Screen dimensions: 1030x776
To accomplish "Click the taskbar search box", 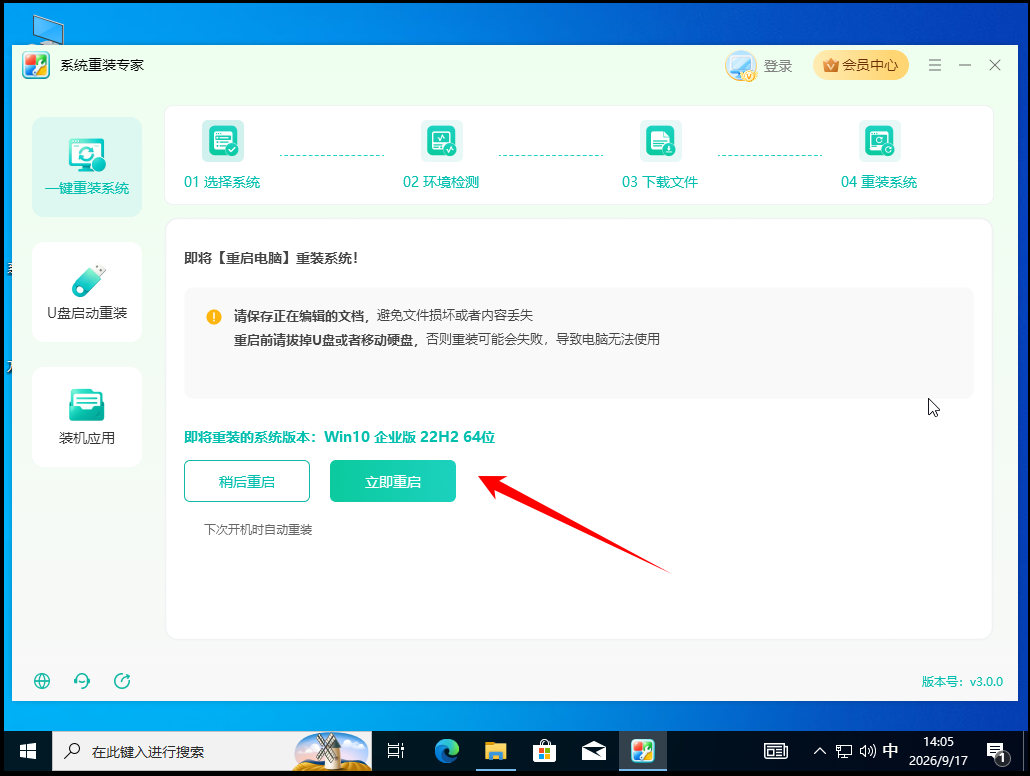I will [212, 751].
